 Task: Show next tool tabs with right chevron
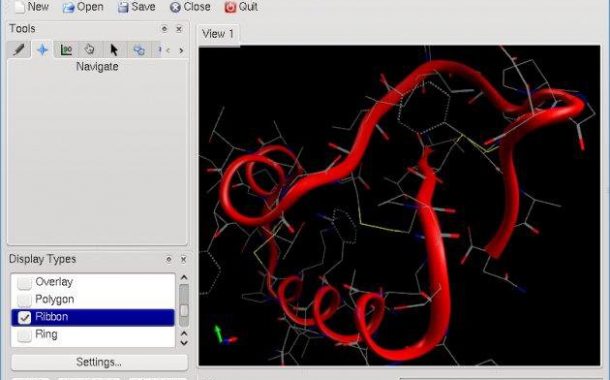[181, 50]
